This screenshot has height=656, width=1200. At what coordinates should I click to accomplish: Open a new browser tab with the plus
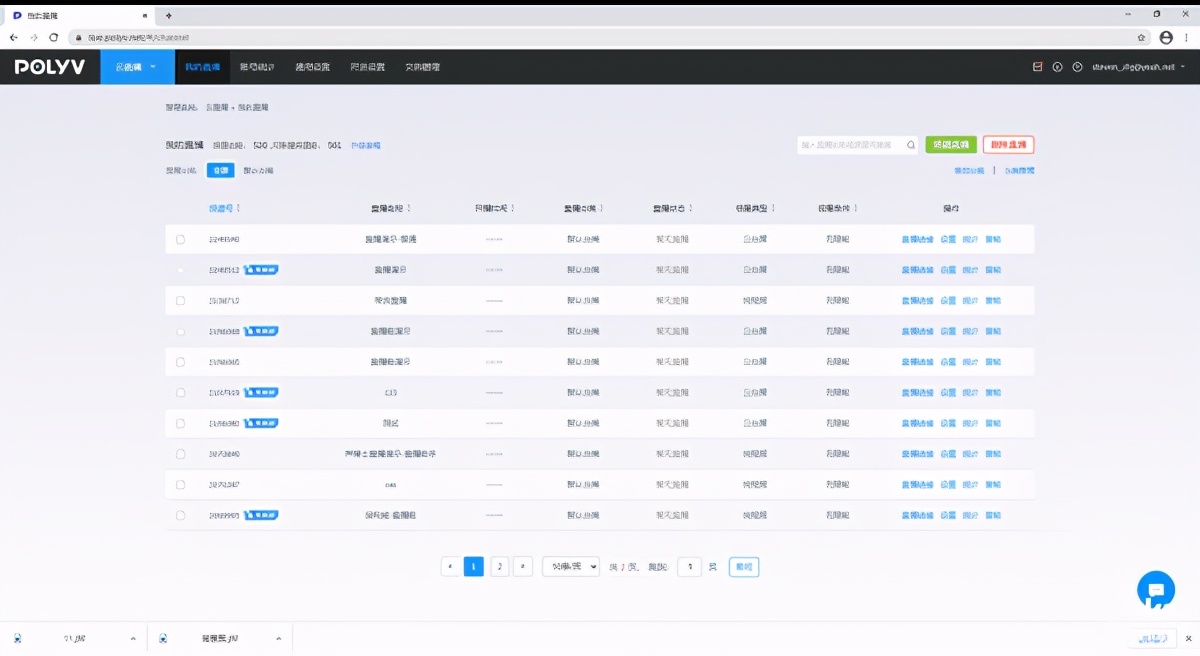point(168,15)
